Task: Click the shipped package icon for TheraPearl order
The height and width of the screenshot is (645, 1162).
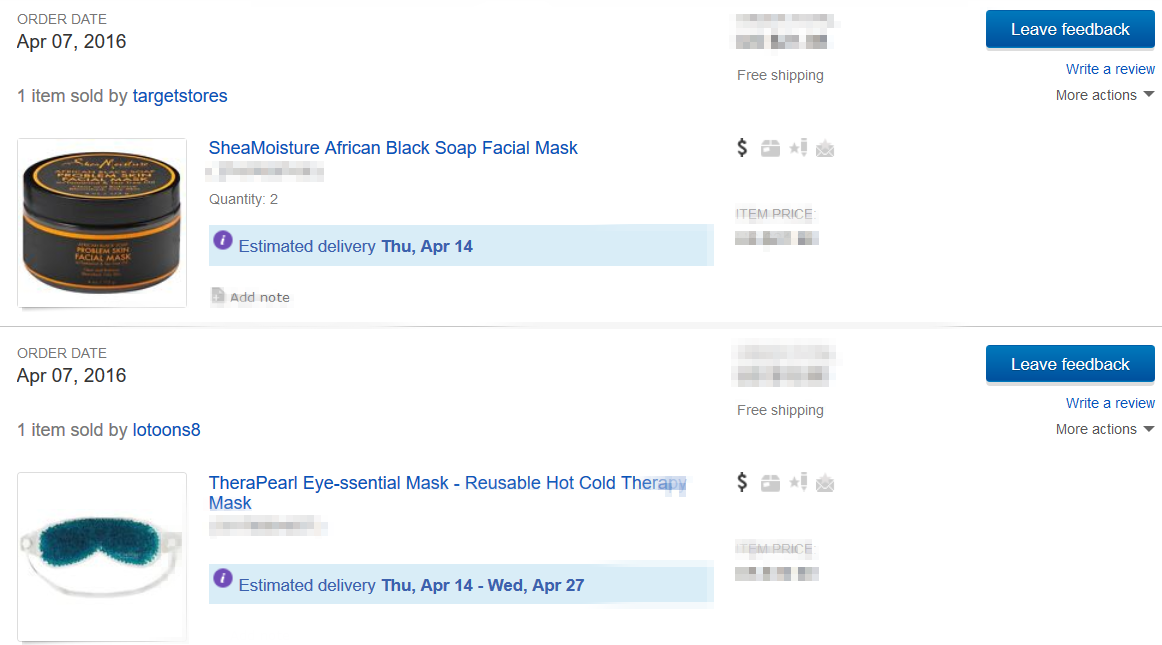Action: click(x=770, y=483)
